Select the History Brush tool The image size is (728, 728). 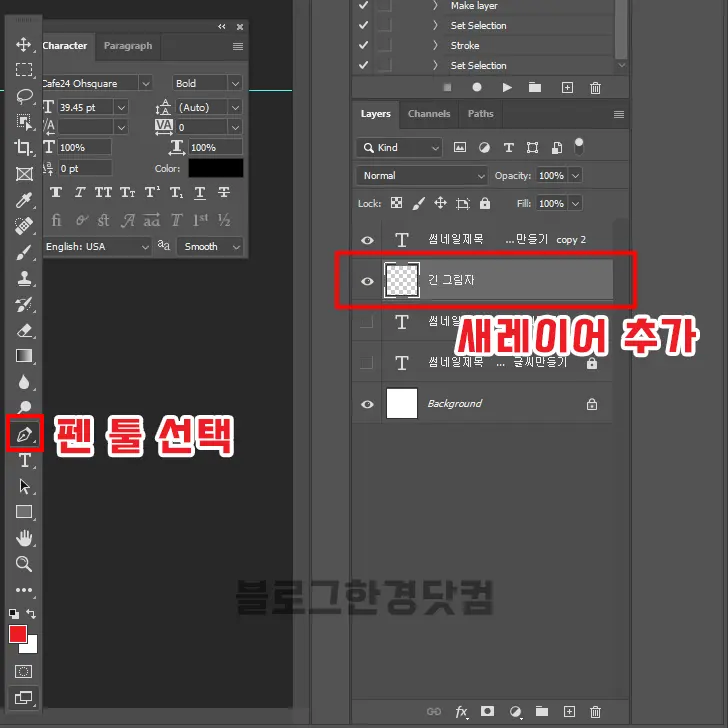[x=24, y=305]
